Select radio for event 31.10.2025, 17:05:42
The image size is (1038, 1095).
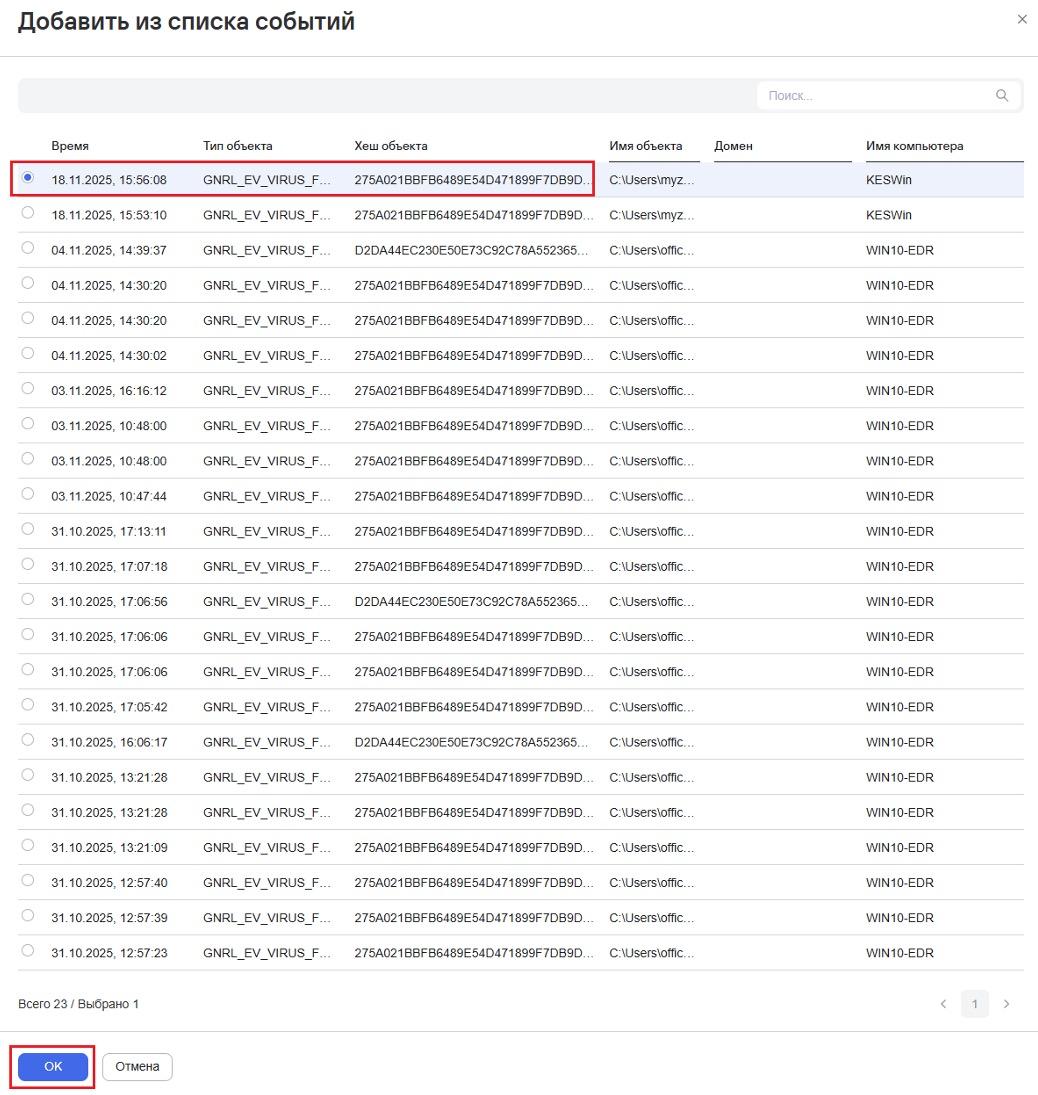pos(27,704)
